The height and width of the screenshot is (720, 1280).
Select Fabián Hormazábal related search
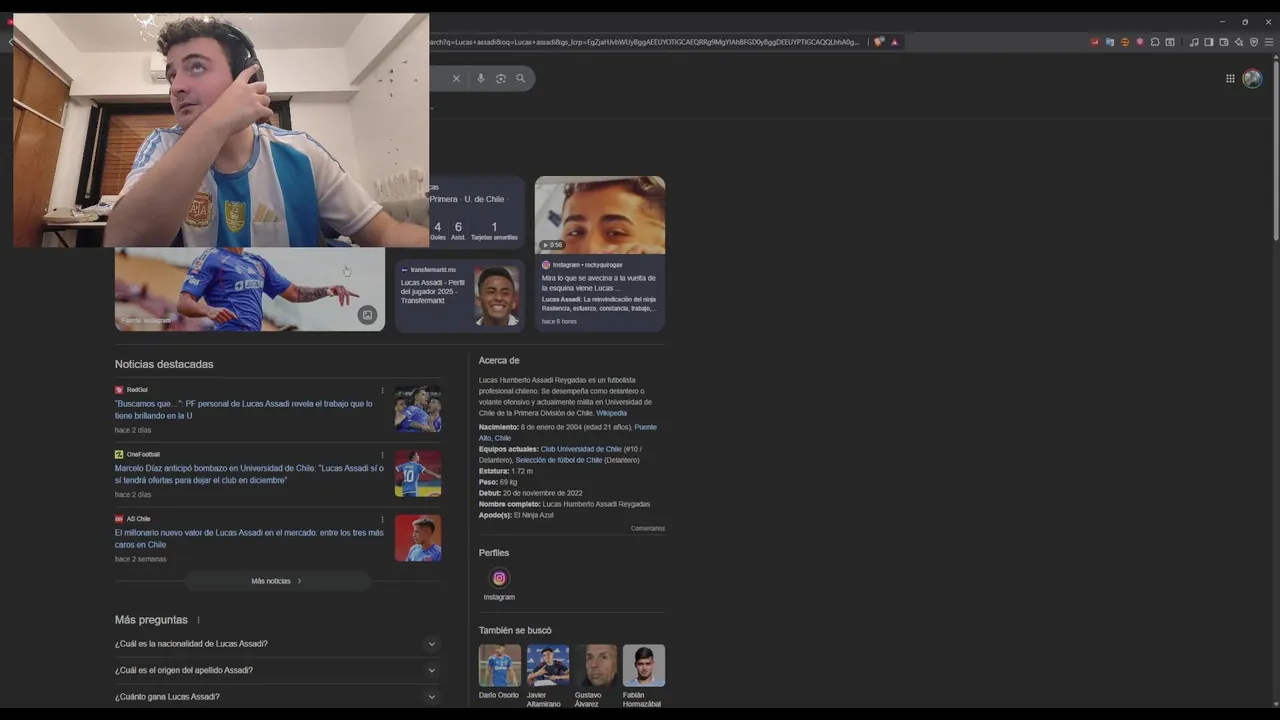(644, 676)
